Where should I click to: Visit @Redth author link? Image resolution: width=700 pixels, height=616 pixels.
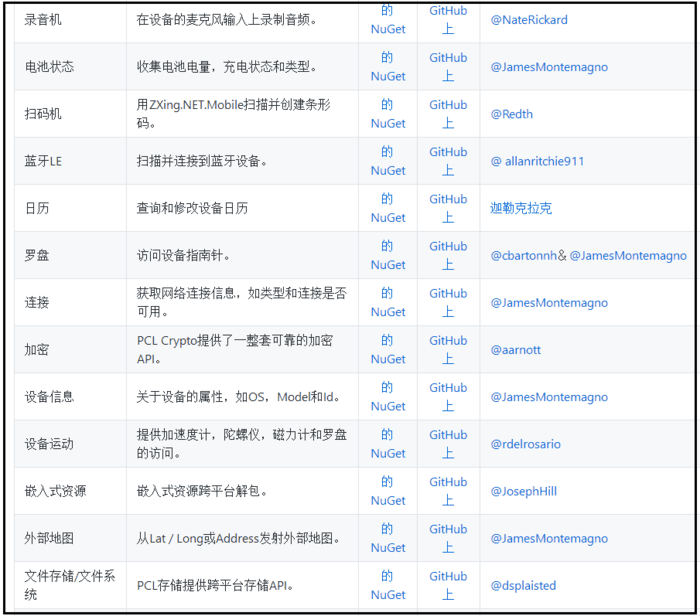pyautogui.click(x=512, y=114)
